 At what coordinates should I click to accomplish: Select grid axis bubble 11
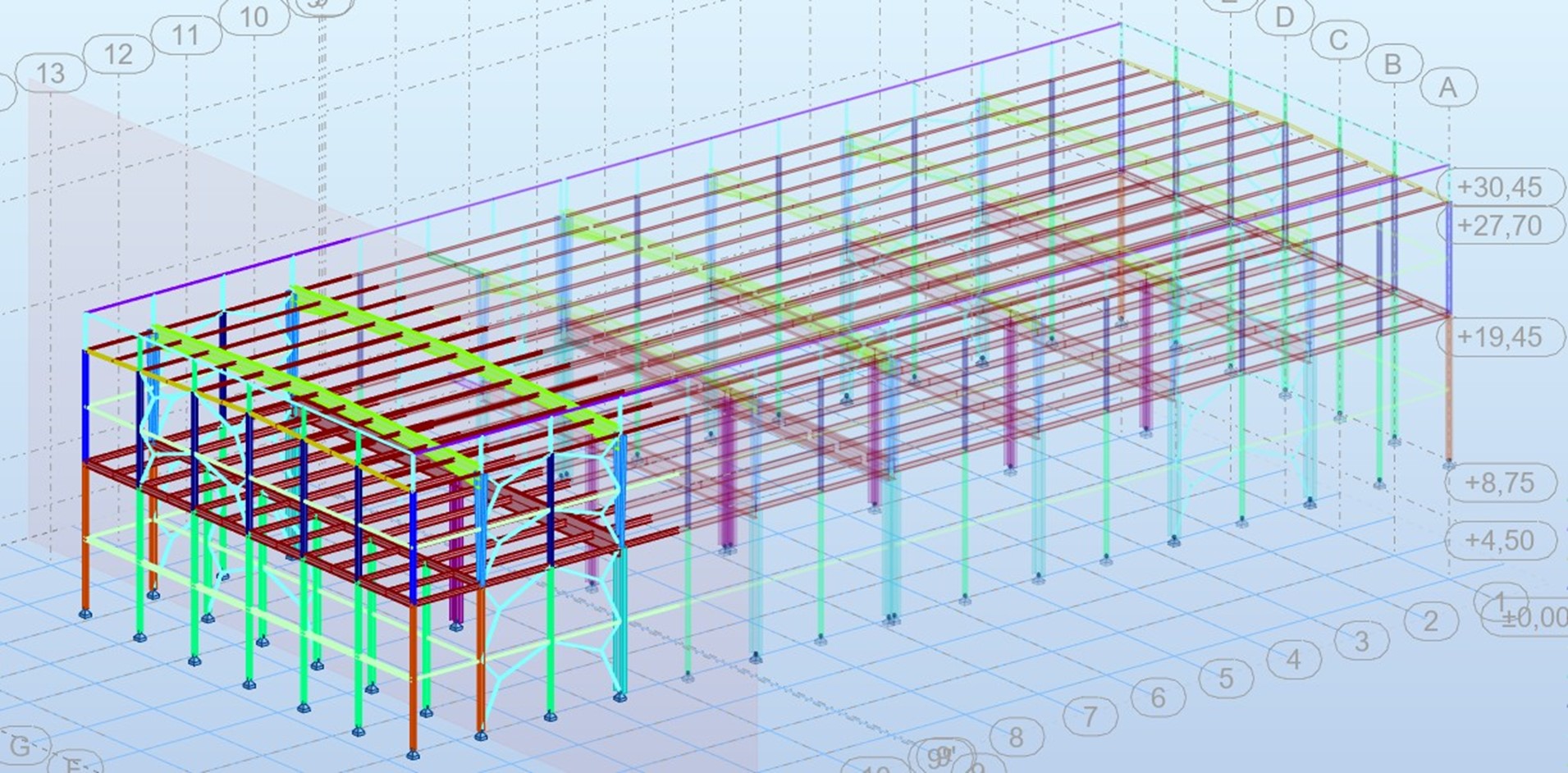[186, 35]
